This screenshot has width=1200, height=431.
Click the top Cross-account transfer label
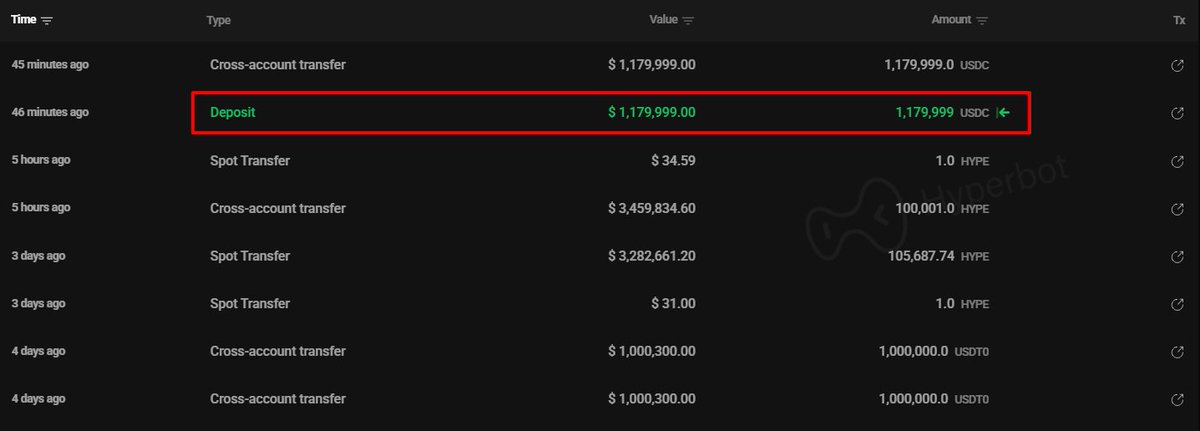(x=278, y=65)
